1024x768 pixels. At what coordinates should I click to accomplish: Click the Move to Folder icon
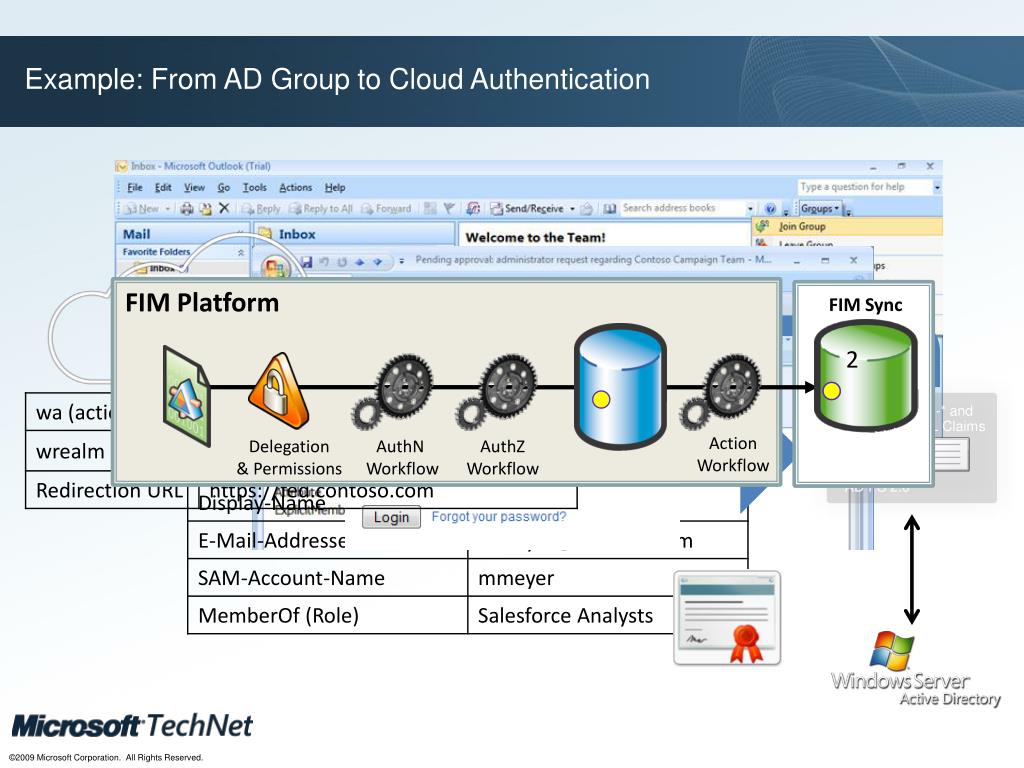click(205, 208)
